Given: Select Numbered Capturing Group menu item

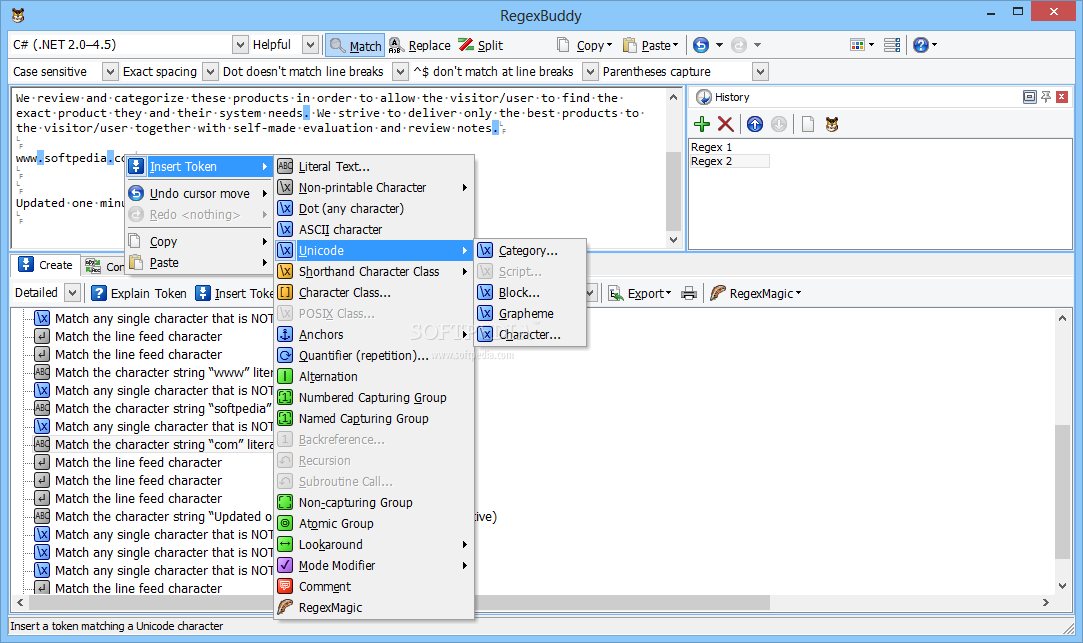Looking at the screenshot, I should 374,398.
